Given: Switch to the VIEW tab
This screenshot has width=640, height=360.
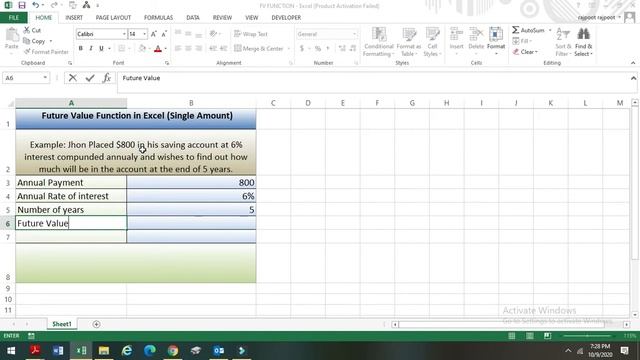Looking at the screenshot, I should point(251,18).
